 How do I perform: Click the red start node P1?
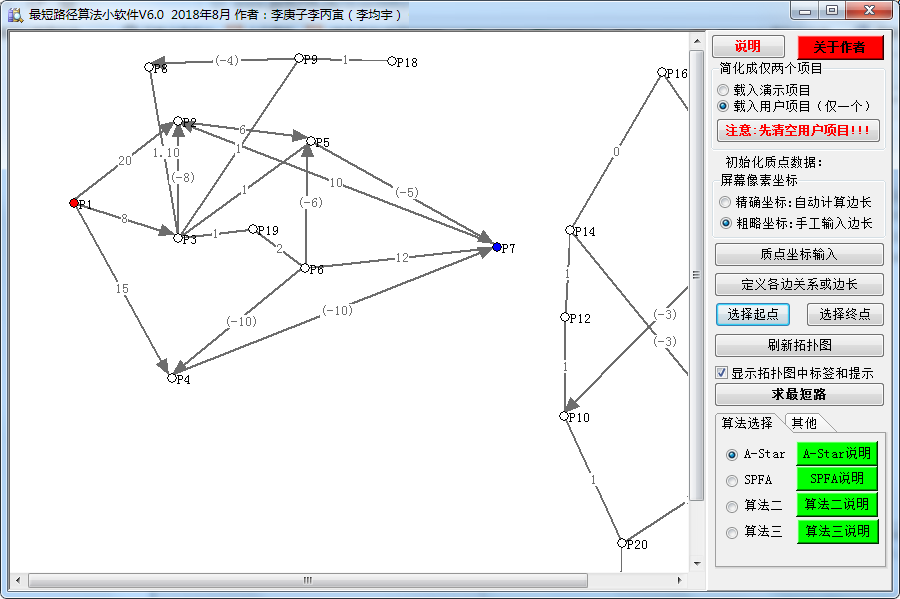[73, 203]
